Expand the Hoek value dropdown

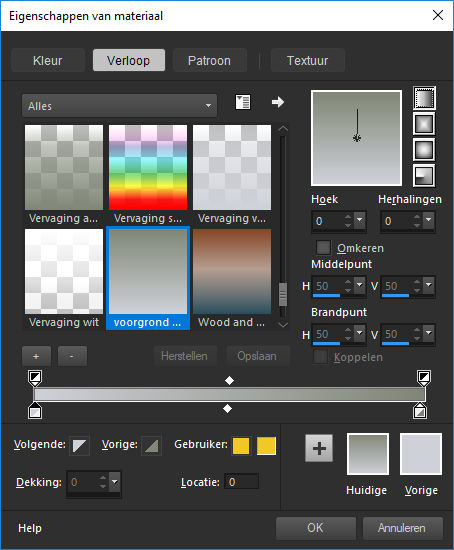pyautogui.click(x=360, y=220)
